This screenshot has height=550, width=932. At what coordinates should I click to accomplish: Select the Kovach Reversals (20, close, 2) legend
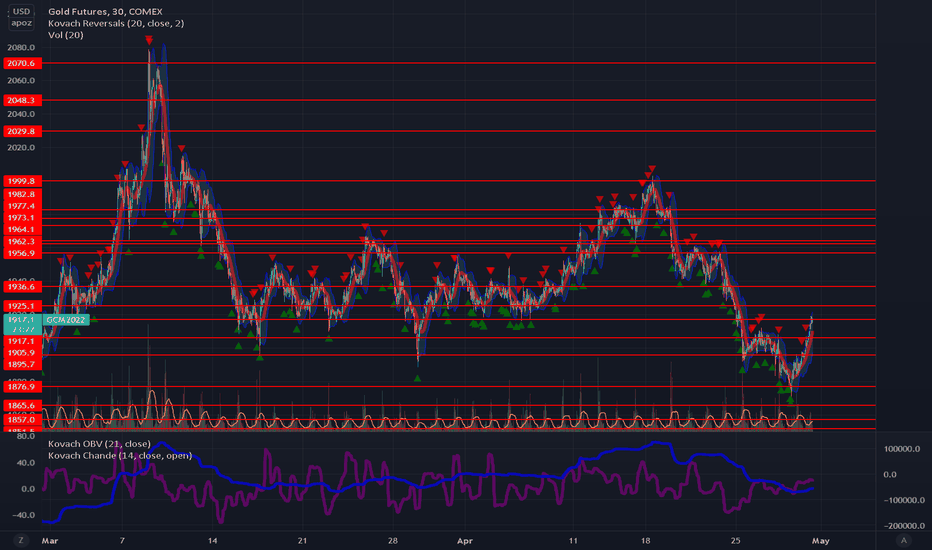coord(116,23)
